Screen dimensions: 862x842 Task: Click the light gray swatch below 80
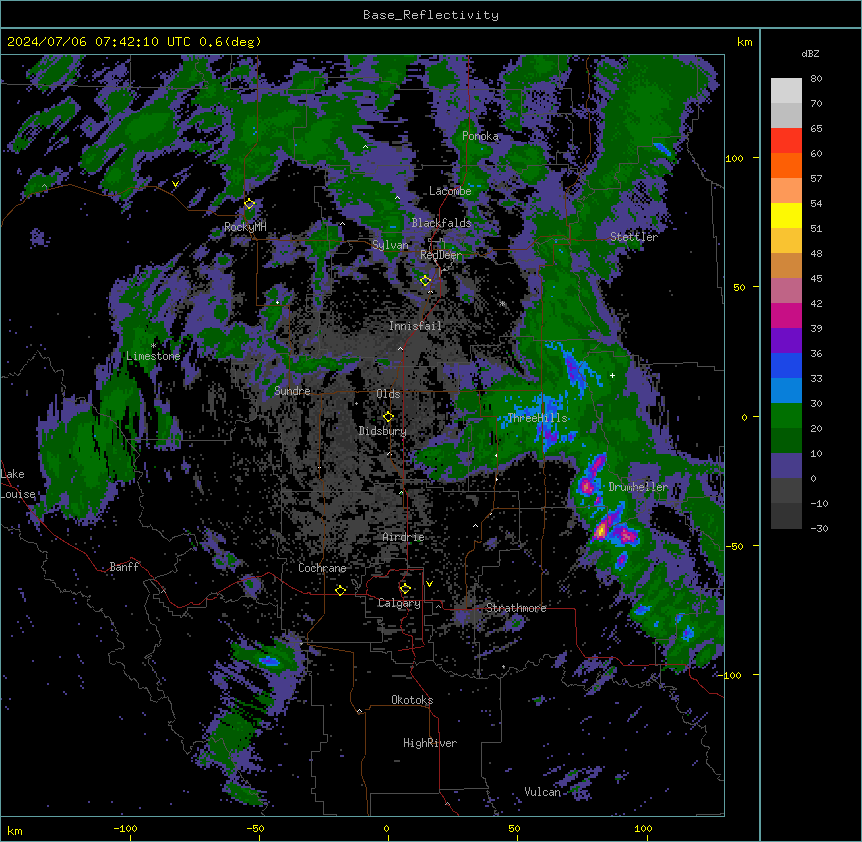pyautogui.click(x=786, y=91)
